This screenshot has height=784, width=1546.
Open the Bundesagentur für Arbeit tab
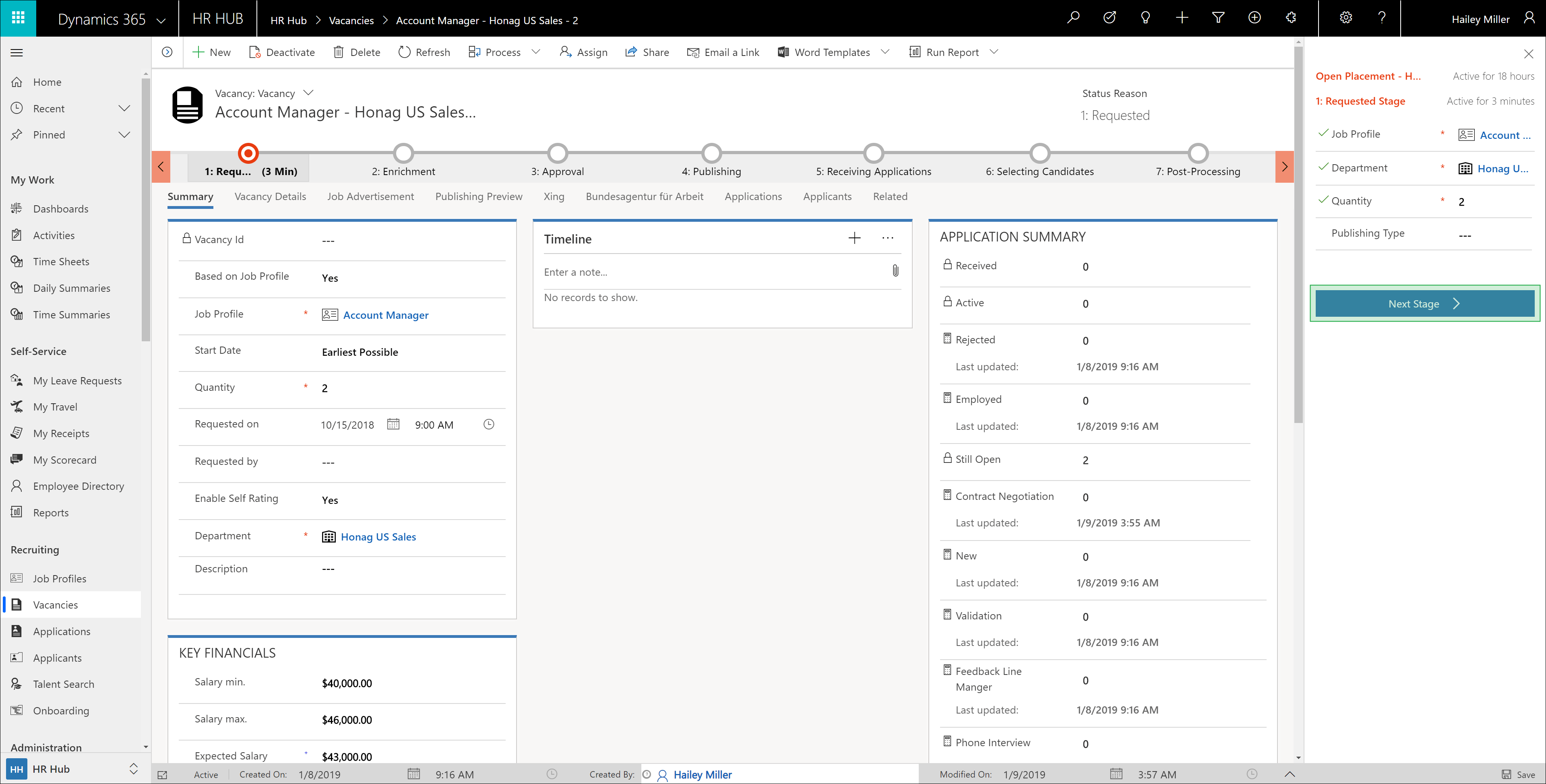[x=644, y=197]
